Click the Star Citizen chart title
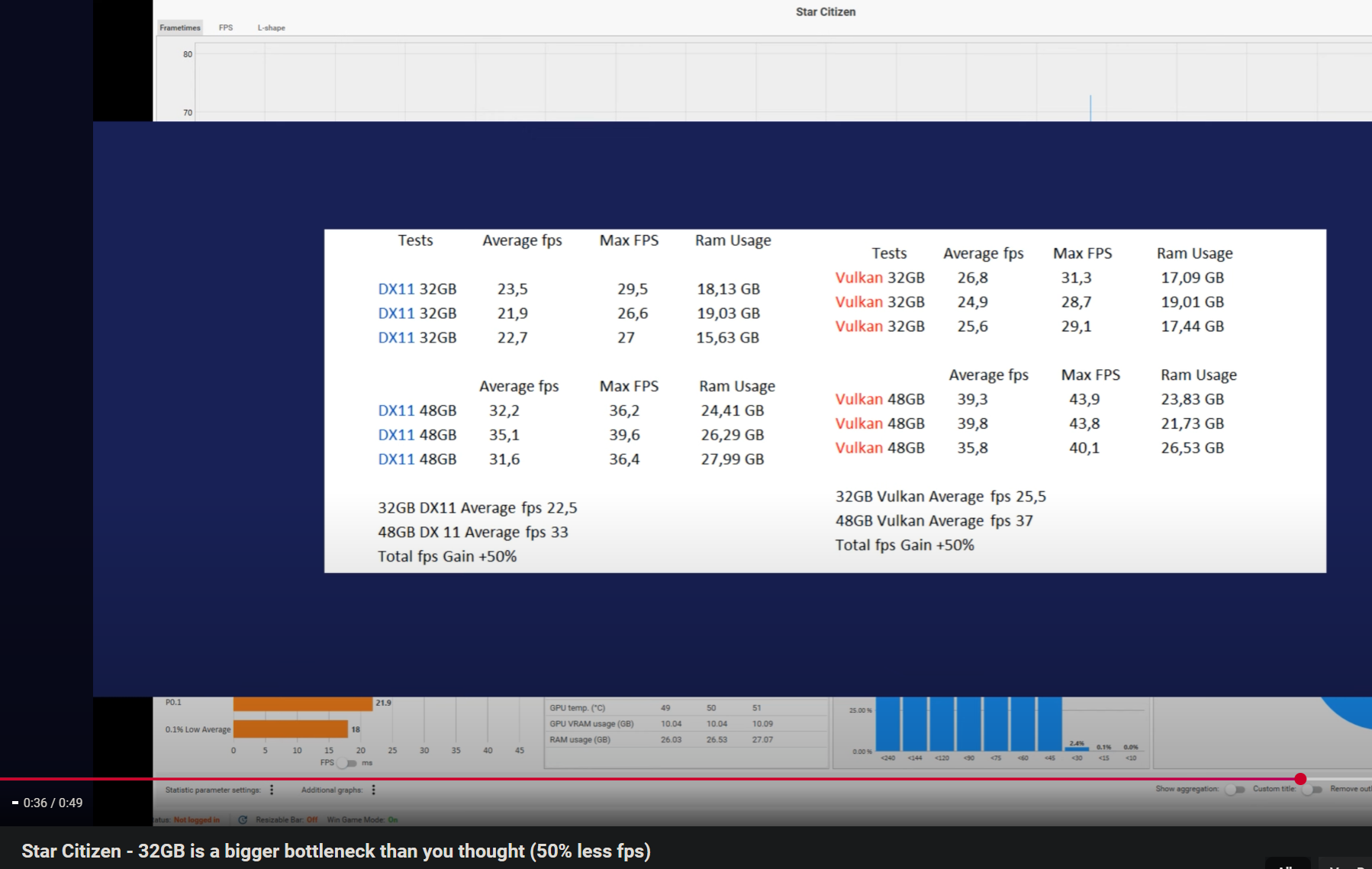The height and width of the screenshot is (869, 1372). (x=826, y=12)
